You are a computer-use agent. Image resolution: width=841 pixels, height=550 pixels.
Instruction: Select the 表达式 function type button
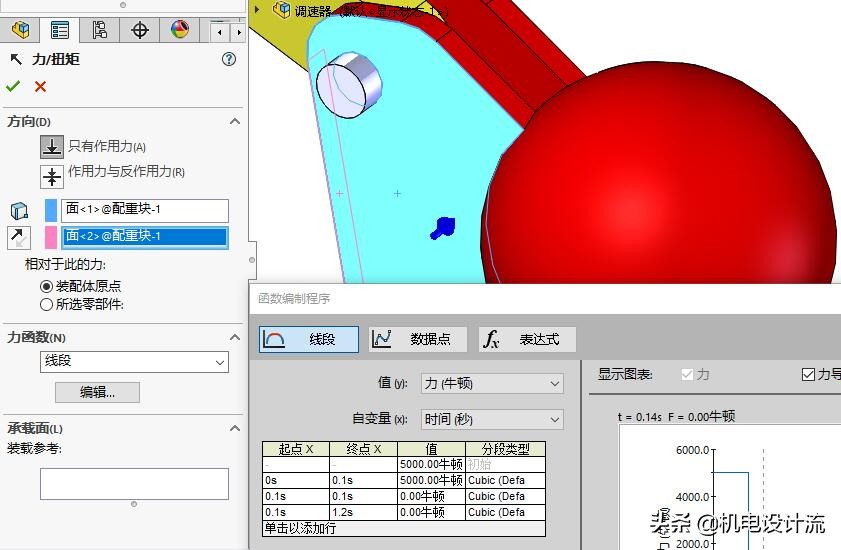coord(527,339)
